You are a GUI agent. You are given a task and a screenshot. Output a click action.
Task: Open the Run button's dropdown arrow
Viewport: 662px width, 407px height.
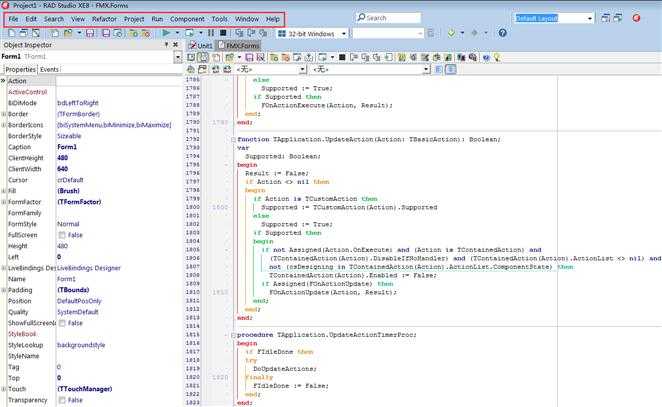pyautogui.click(x=177, y=33)
